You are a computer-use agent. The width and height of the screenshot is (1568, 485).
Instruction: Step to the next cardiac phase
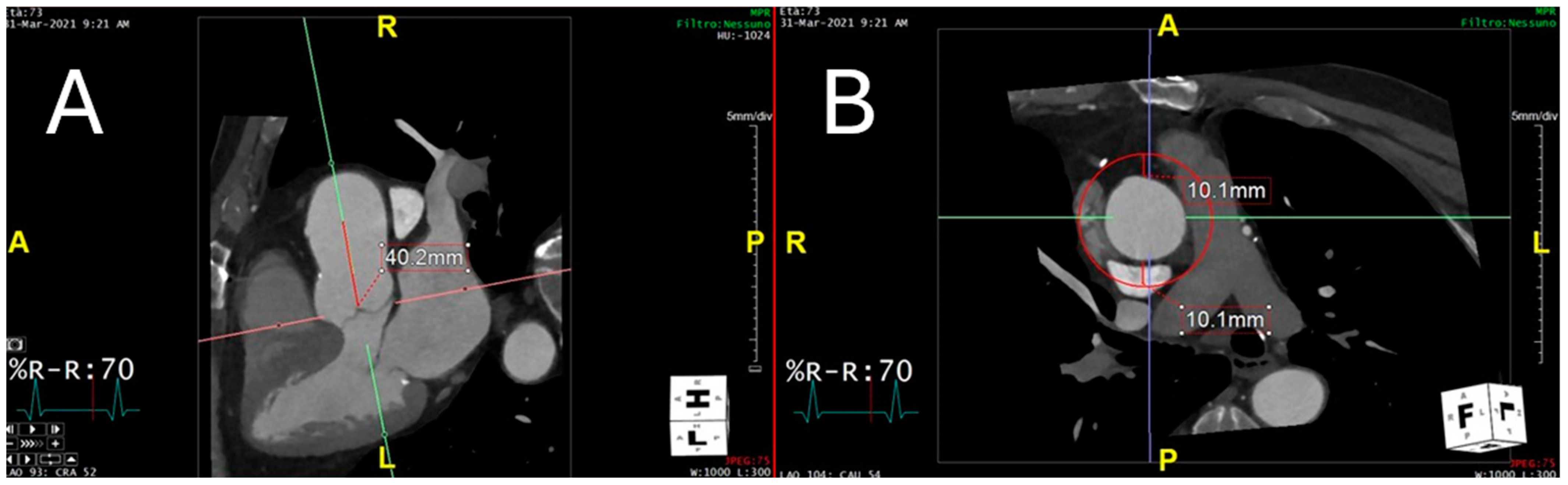(55, 430)
